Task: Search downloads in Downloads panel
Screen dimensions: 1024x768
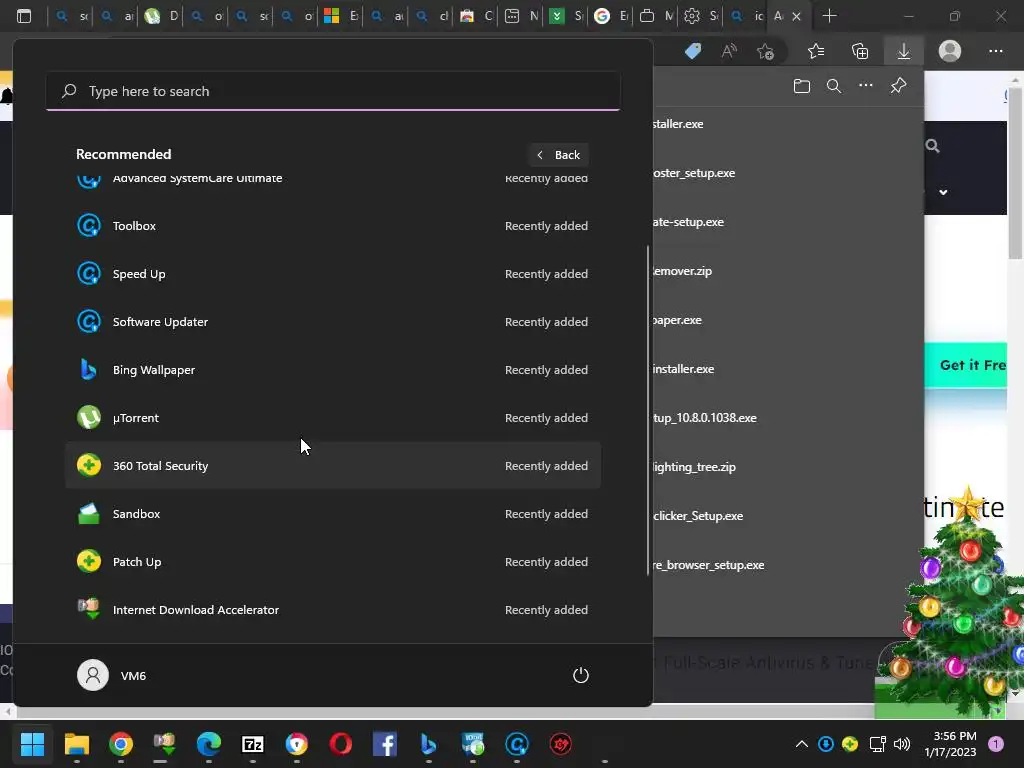Action: point(834,86)
